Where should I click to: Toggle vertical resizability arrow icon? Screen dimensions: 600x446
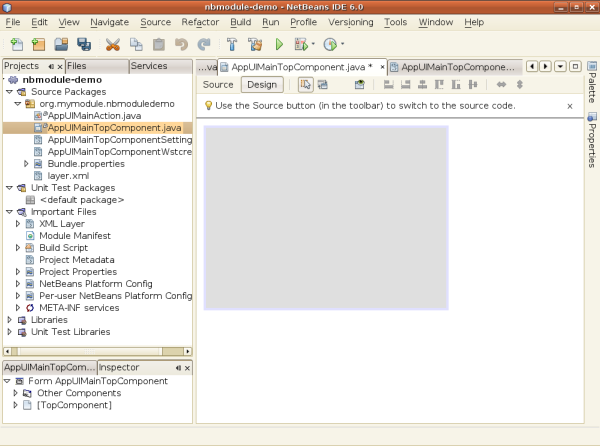(x=519, y=85)
